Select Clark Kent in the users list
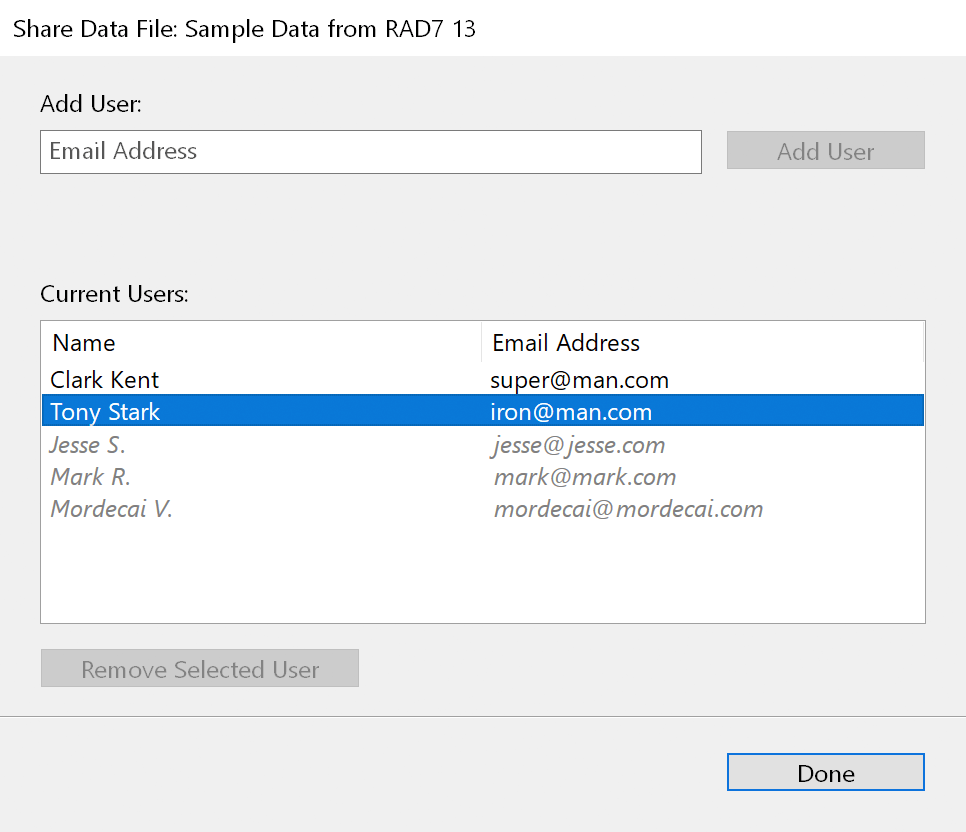The width and height of the screenshot is (966, 832). 105,380
